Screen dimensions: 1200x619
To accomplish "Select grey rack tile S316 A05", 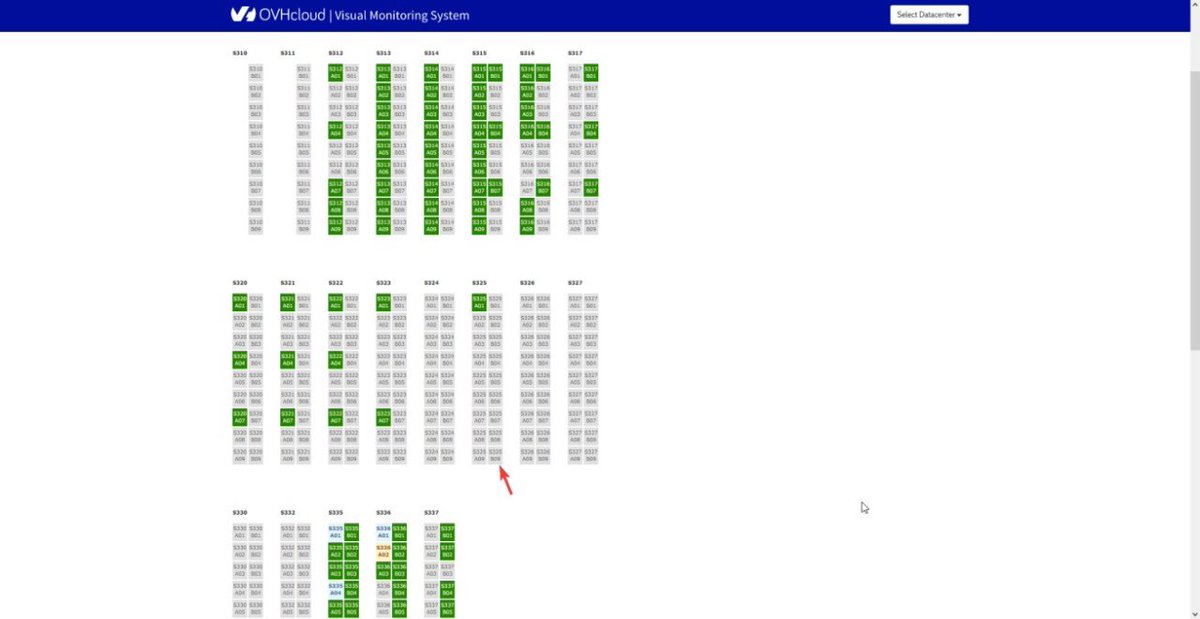I will pos(527,149).
